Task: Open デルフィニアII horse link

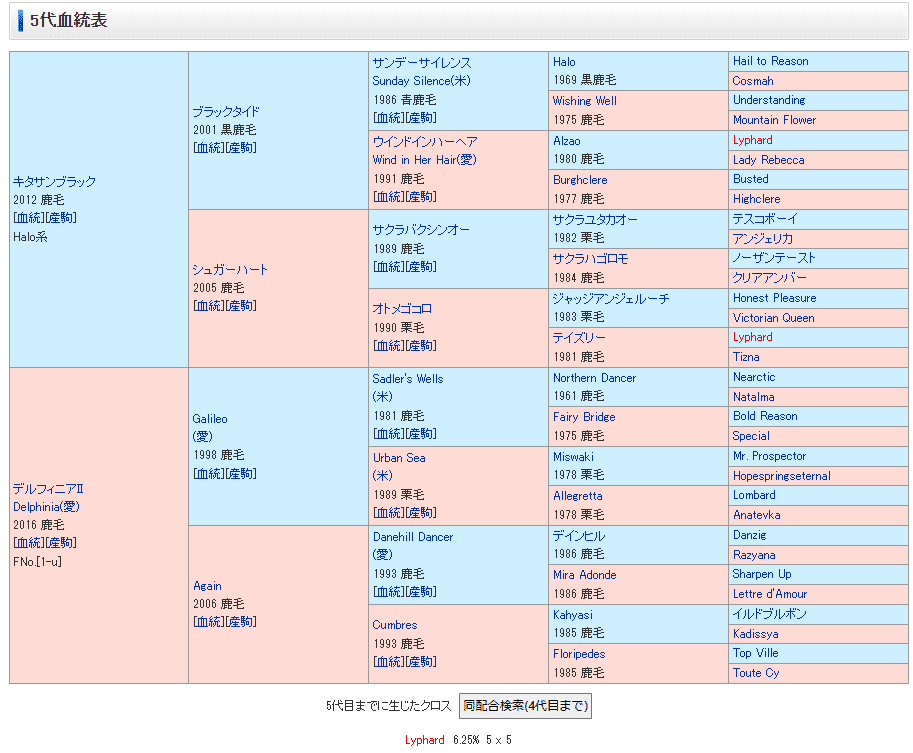Action: (48, 489)
